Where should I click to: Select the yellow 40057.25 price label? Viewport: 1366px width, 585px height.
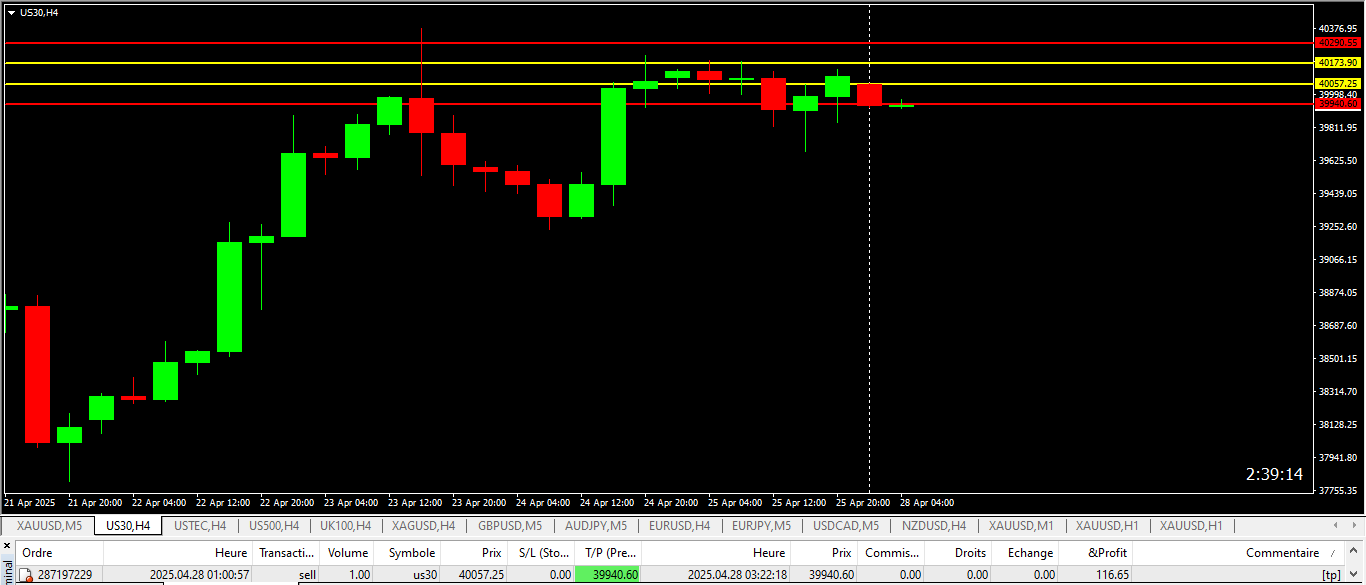[1337, 84]
